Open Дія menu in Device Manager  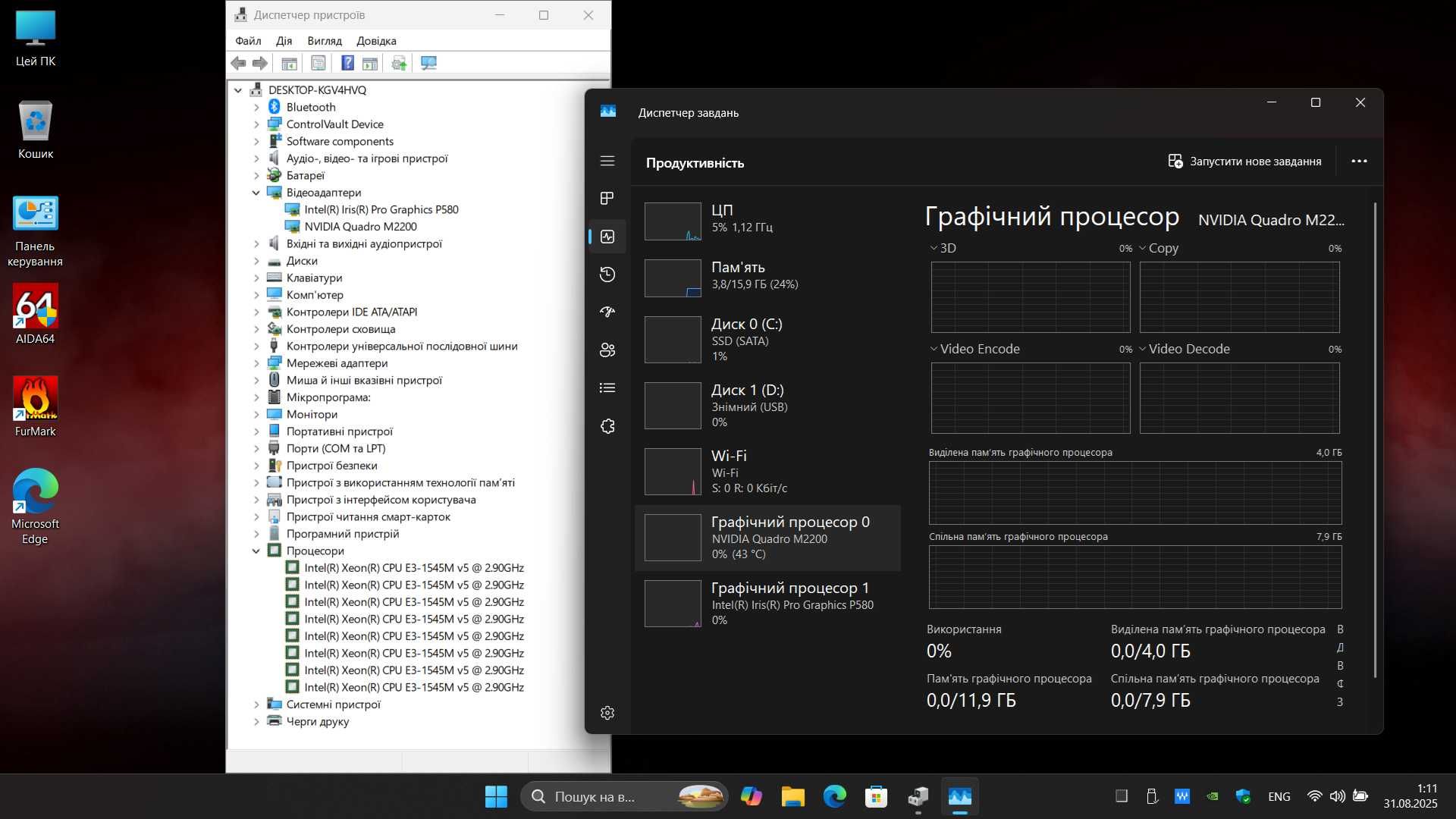tap(284, 41)
